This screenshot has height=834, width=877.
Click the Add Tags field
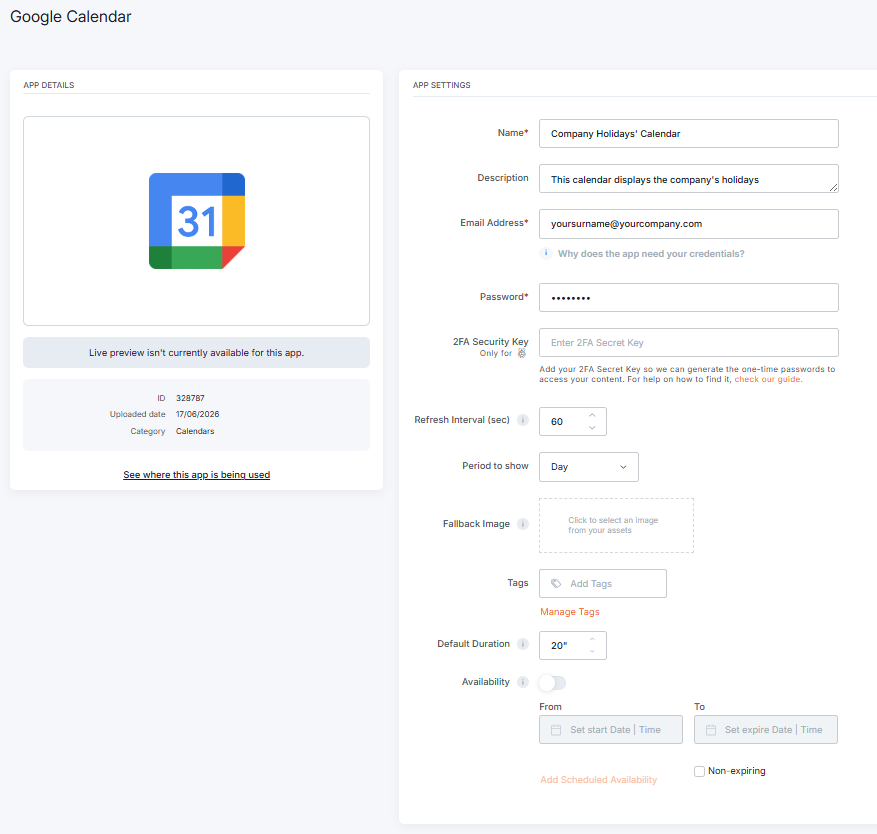(x=603, y=583)
